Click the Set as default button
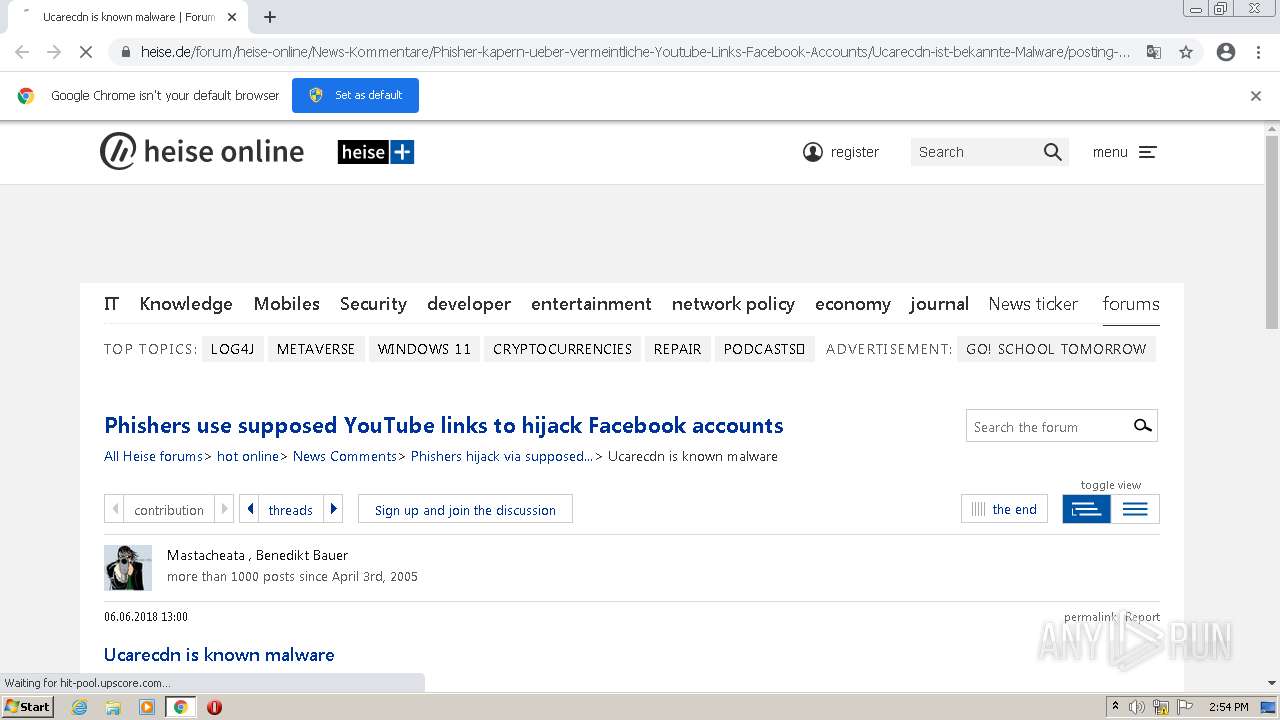The width and height of the screenshot is (1280, 720). click(355, 95)
